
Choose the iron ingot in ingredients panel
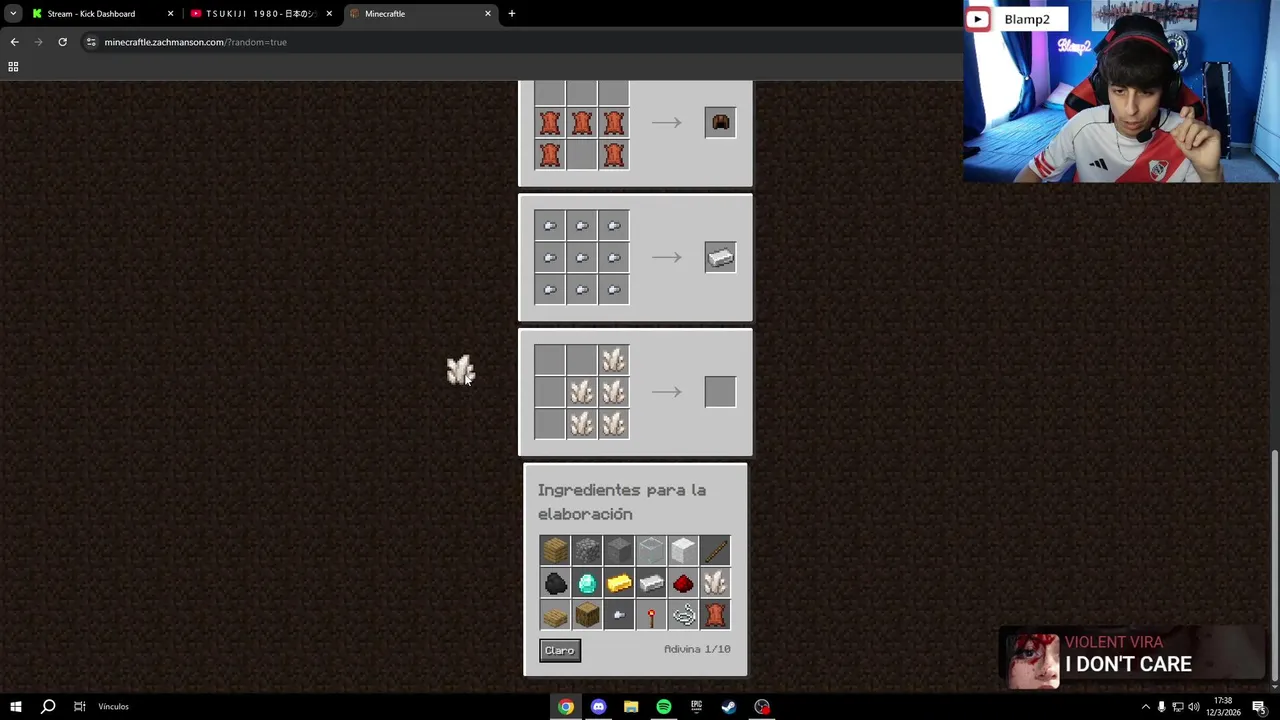(651, 582)
